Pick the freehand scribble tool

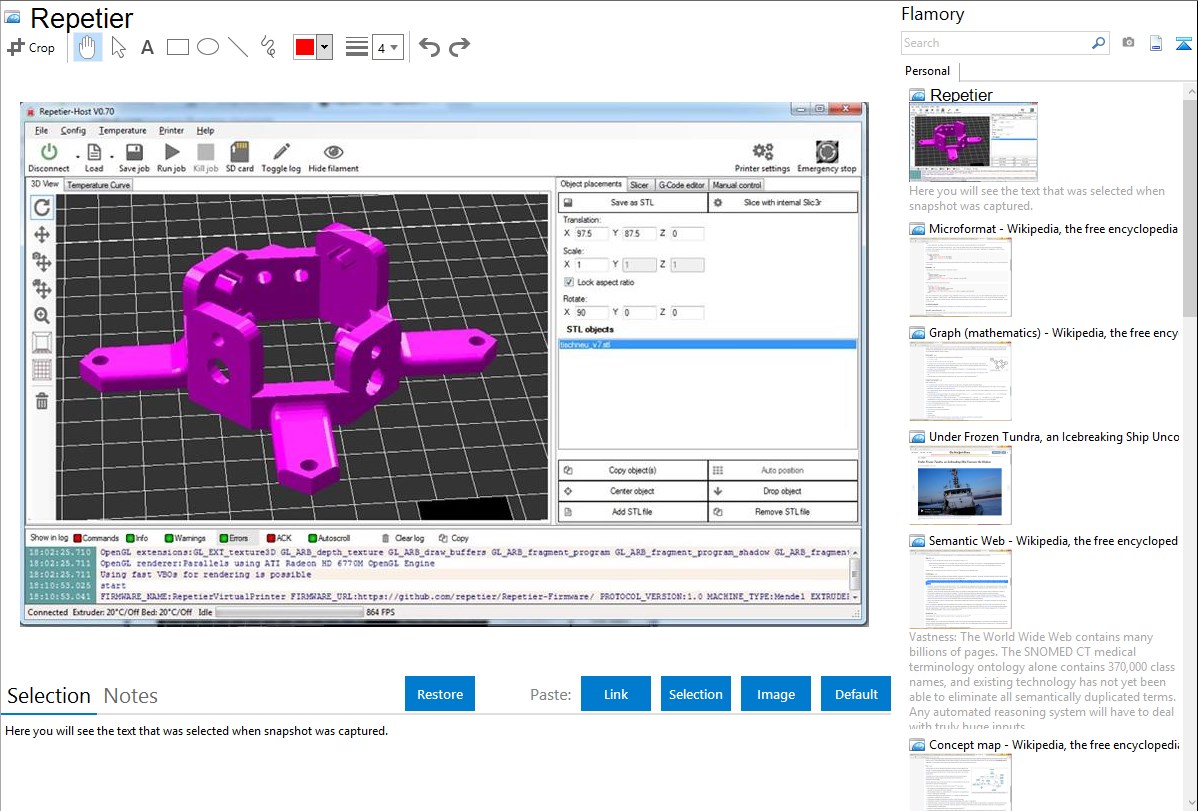point(268,47)
